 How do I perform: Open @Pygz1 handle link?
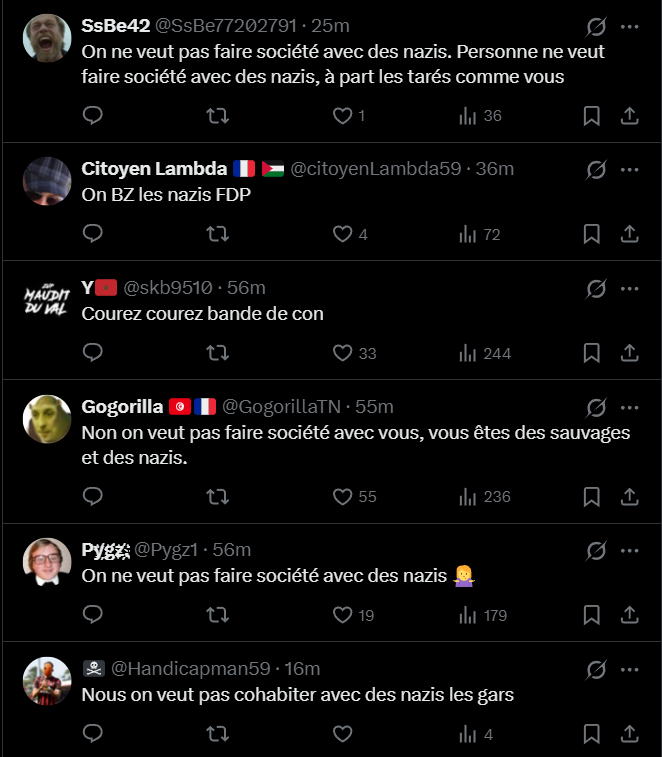[166, 549]
